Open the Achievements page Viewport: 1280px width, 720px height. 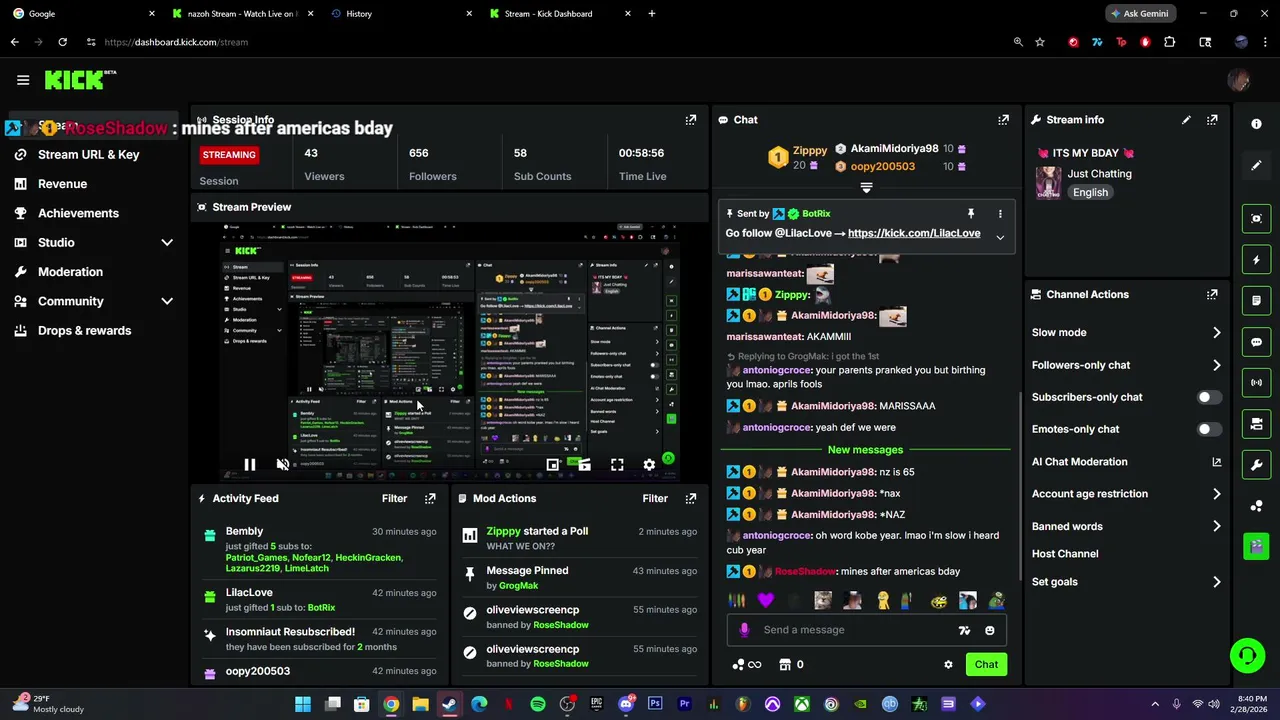click(78, 213)
